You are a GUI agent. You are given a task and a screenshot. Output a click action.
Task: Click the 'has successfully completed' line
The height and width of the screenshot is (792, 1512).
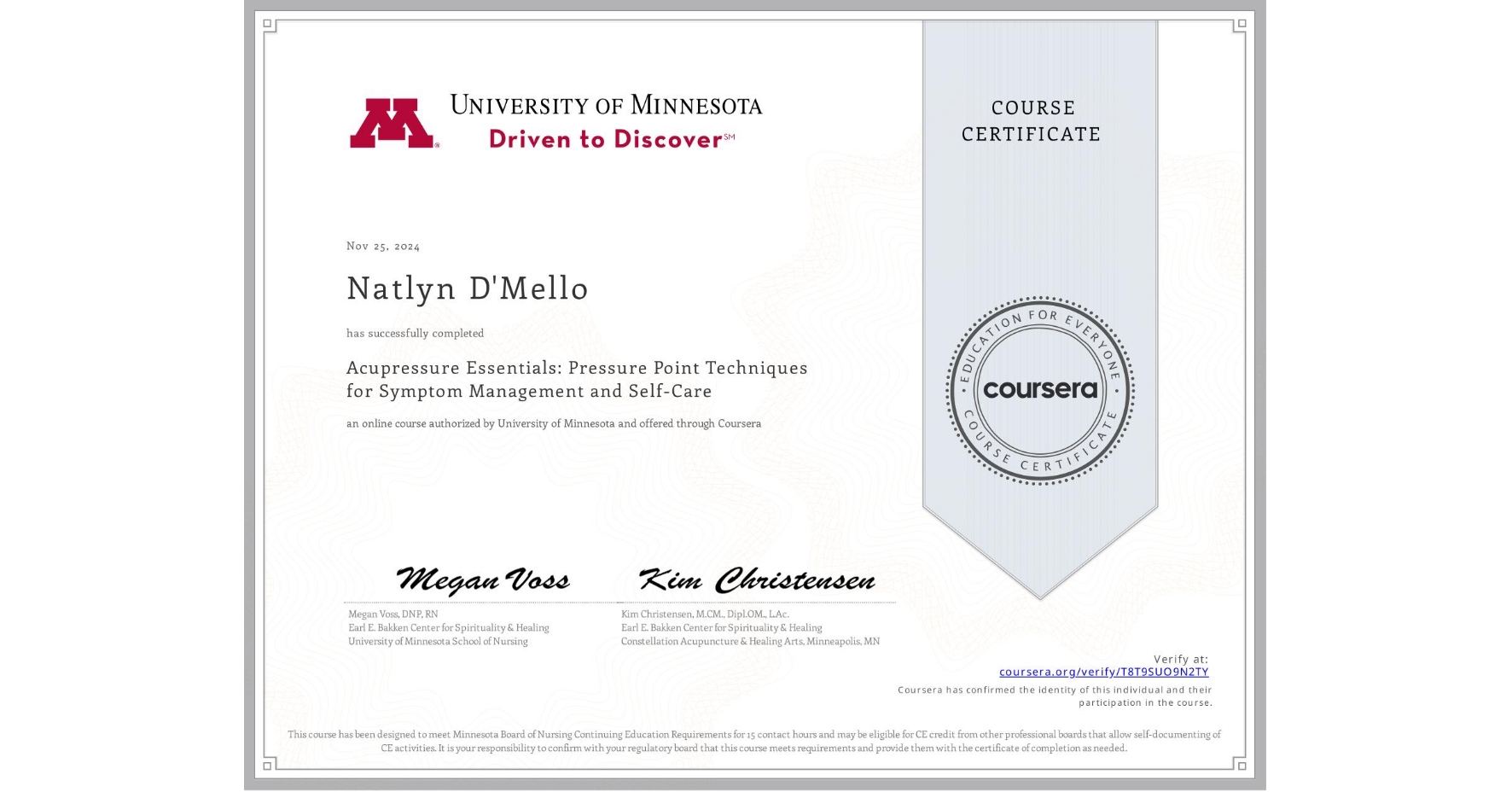414,333
